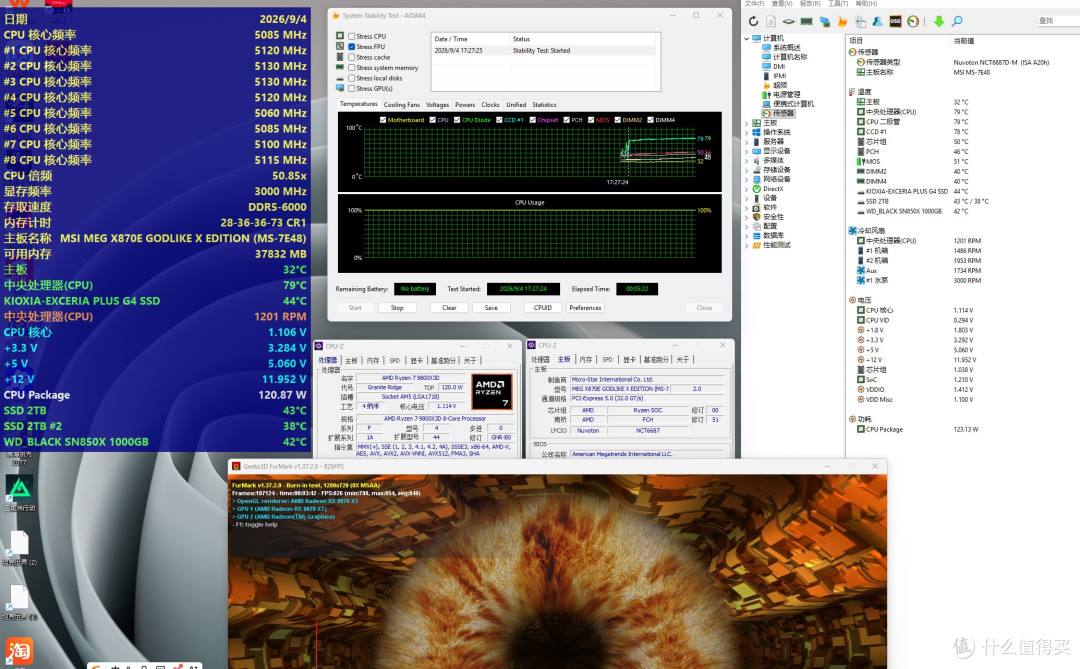Click the 当前值 column header
The image size is (1080, 669).
tap(963, 41)
